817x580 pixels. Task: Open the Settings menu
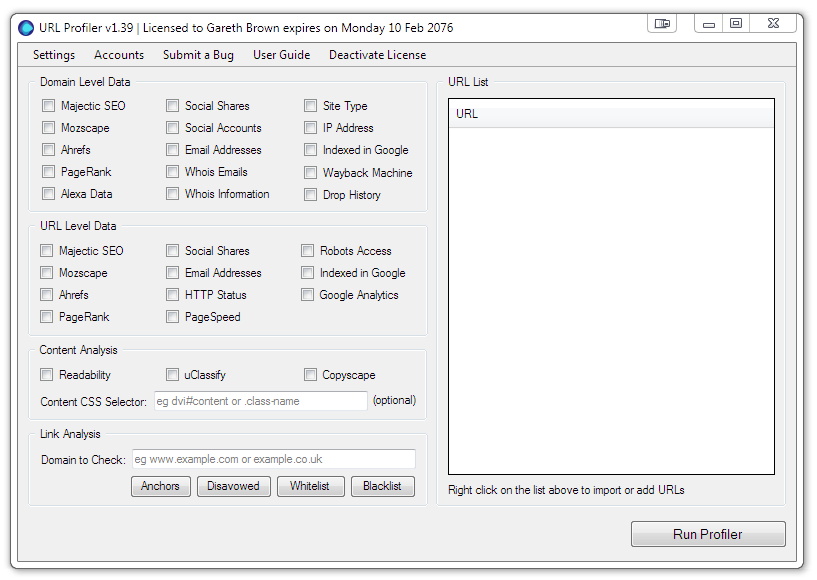[54, 55]
